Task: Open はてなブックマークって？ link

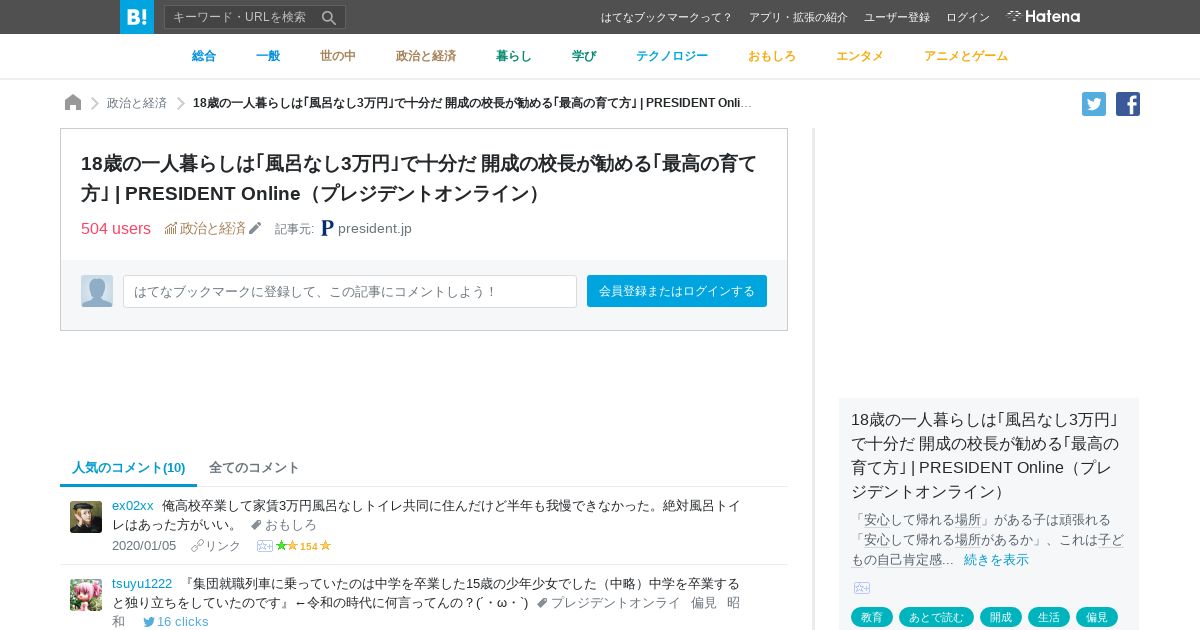Action: pos(667,17)
